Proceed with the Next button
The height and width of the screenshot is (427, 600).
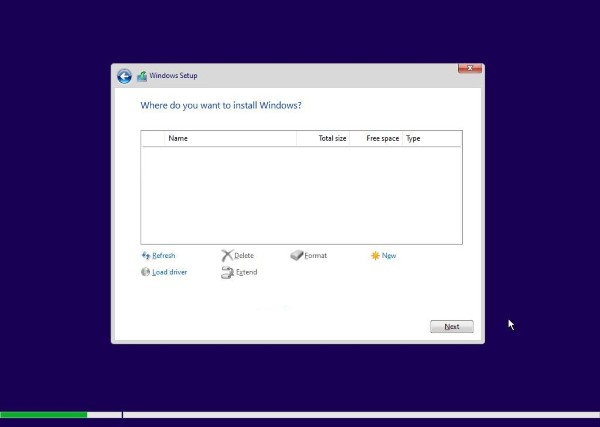pos(452,326)
